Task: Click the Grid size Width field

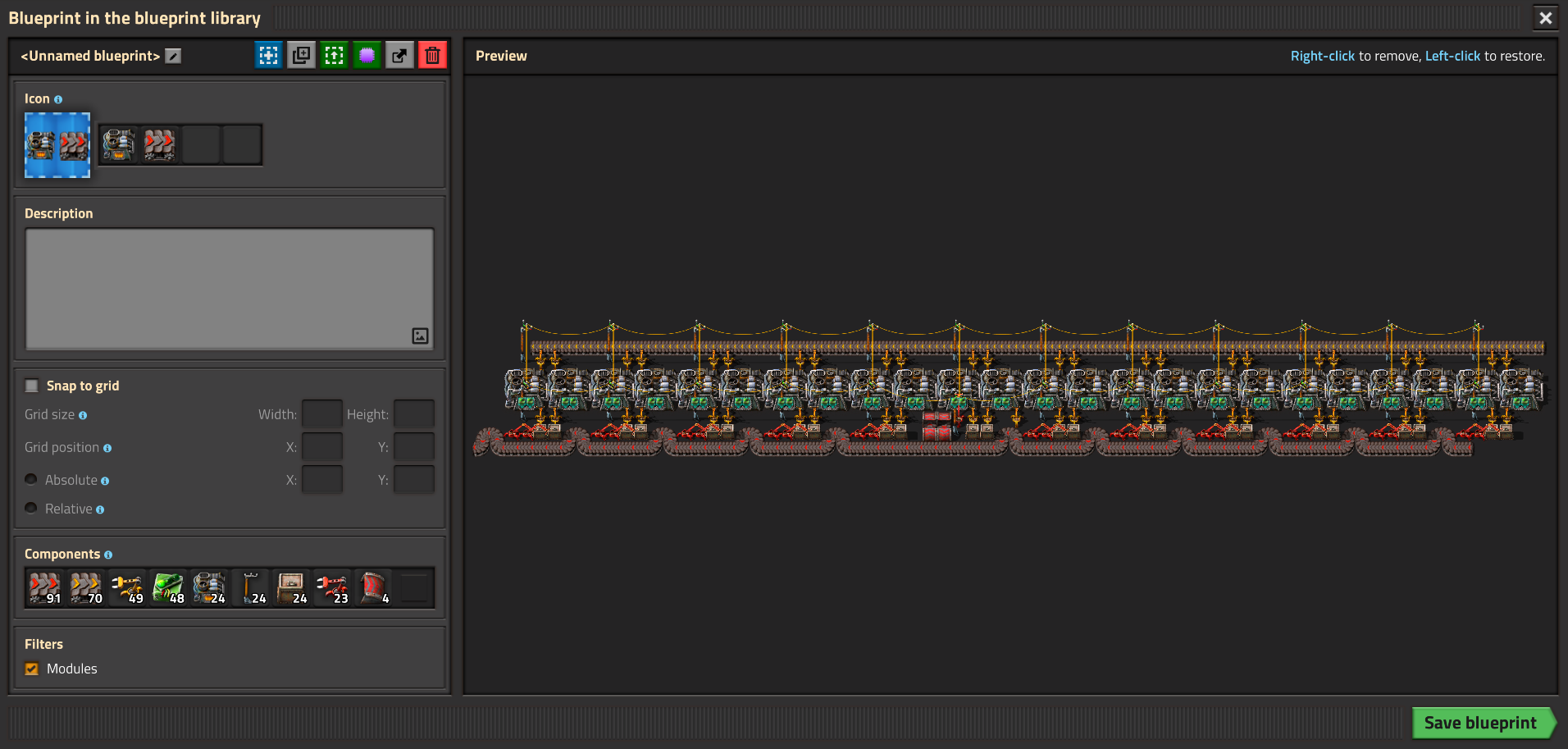Action: point(322,414)
